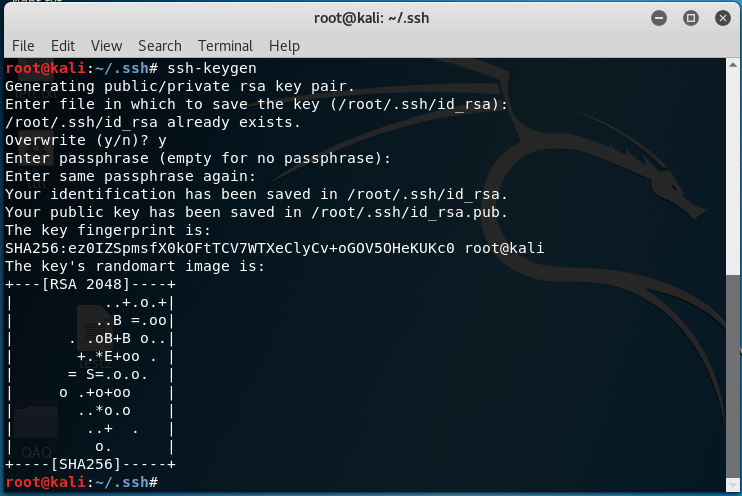
Task: Click the SHA256 fingerprint string line
Action: click(x=274, y=248)
